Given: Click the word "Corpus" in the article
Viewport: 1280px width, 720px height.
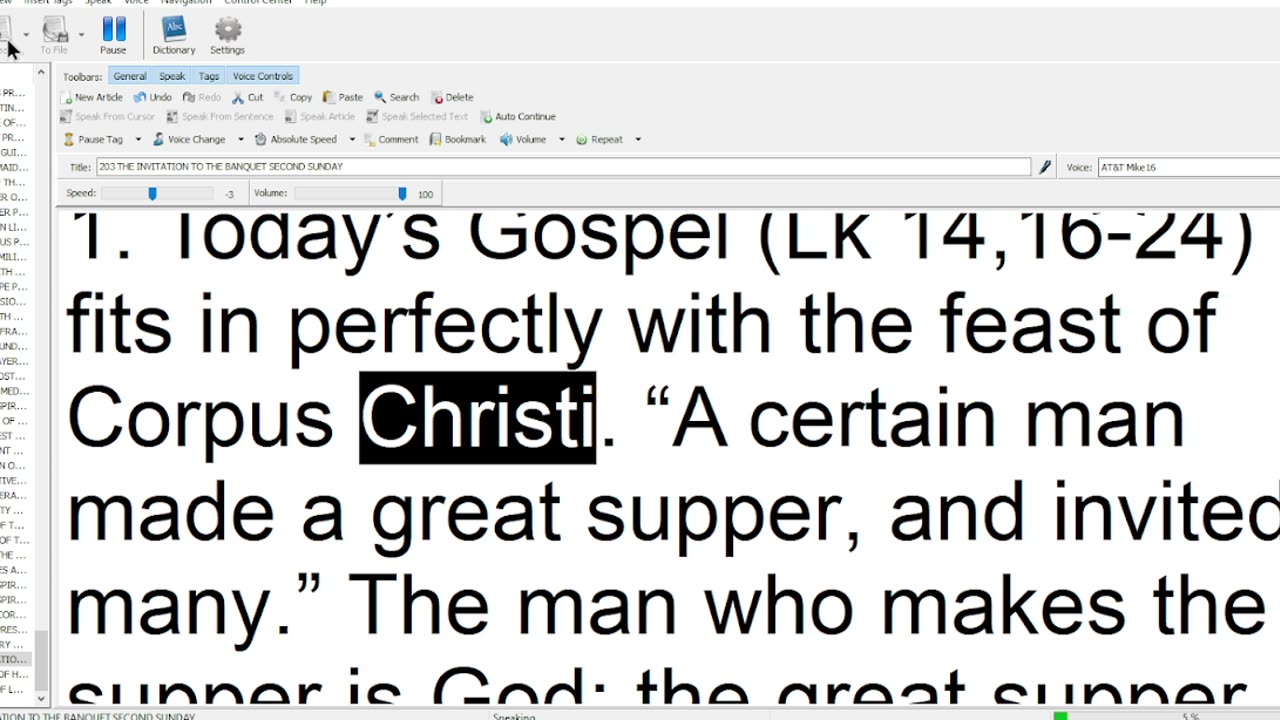Looking at the screenshot, I should (200, 418).
